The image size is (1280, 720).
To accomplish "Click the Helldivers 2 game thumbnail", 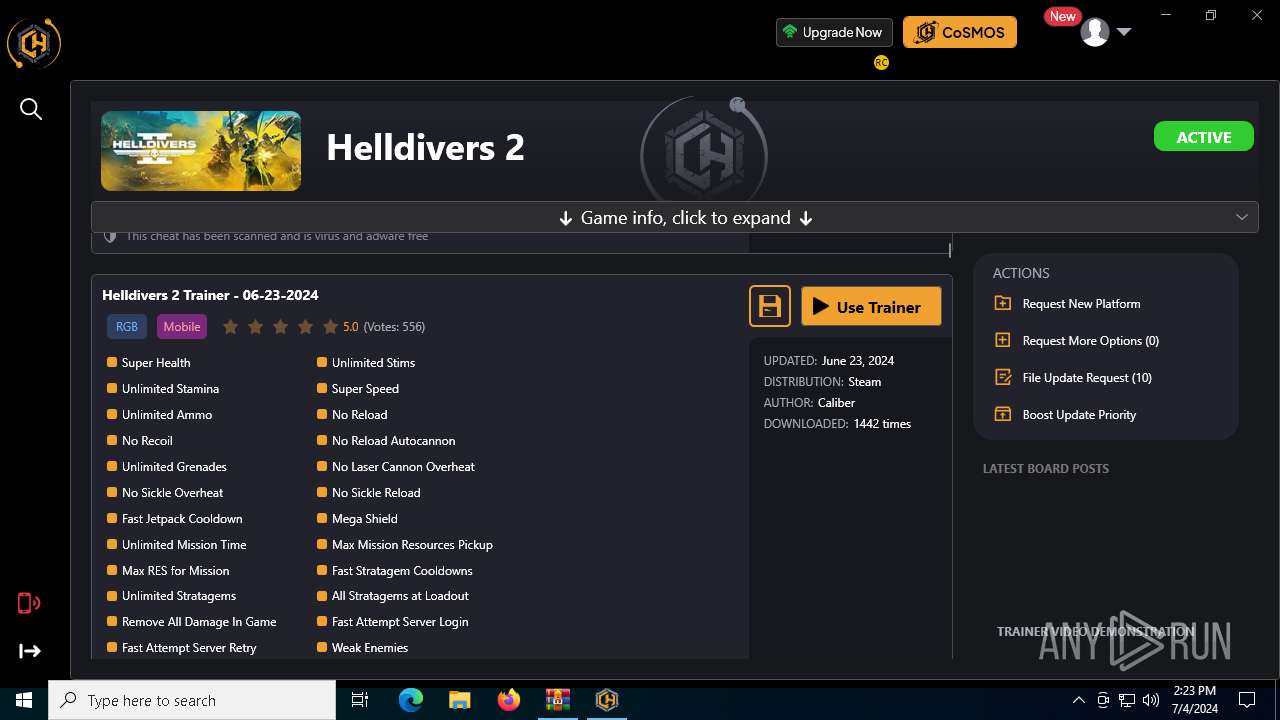I will (x=201, y=151).
